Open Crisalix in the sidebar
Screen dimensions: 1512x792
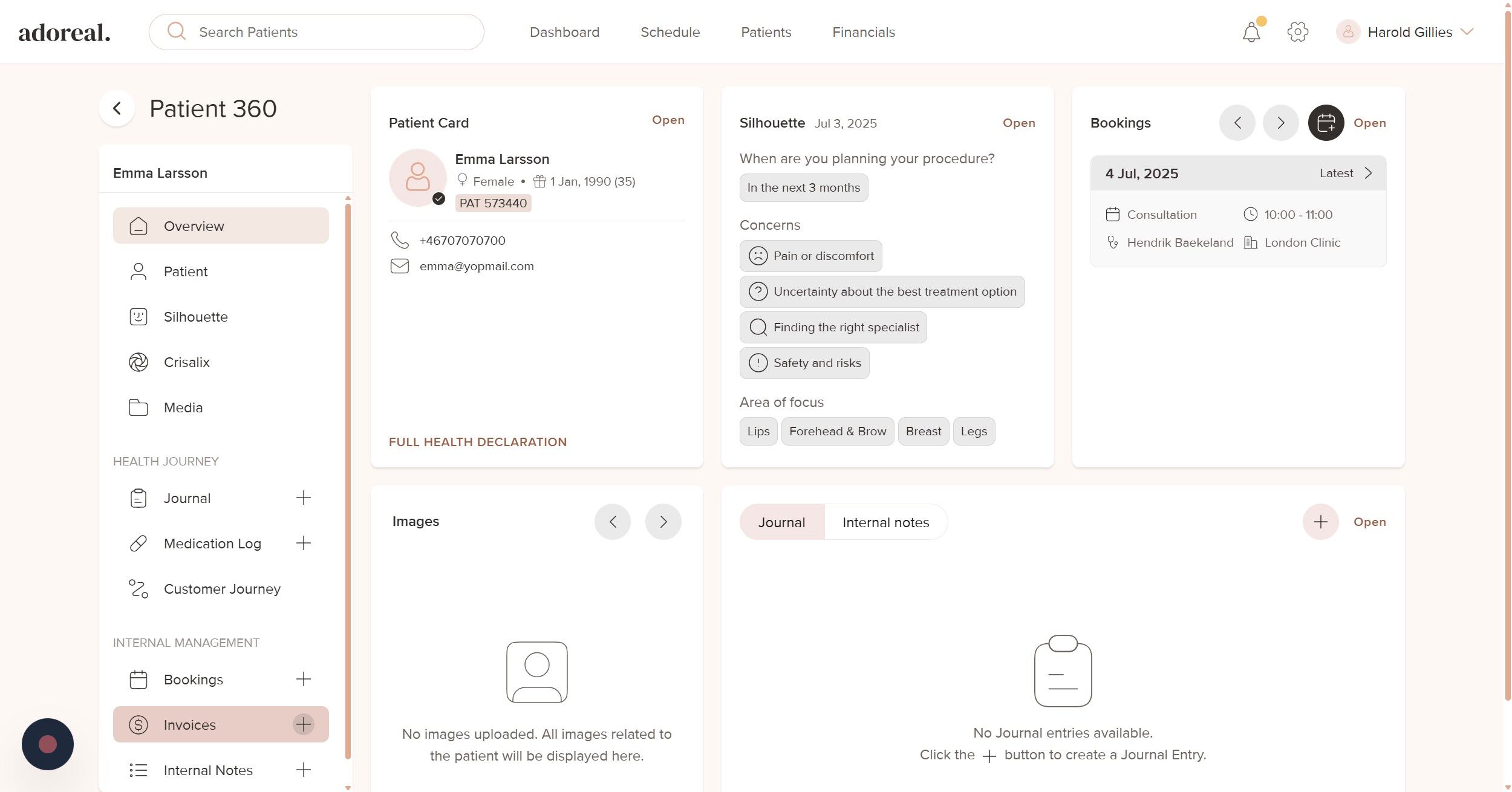click(186, 362)
